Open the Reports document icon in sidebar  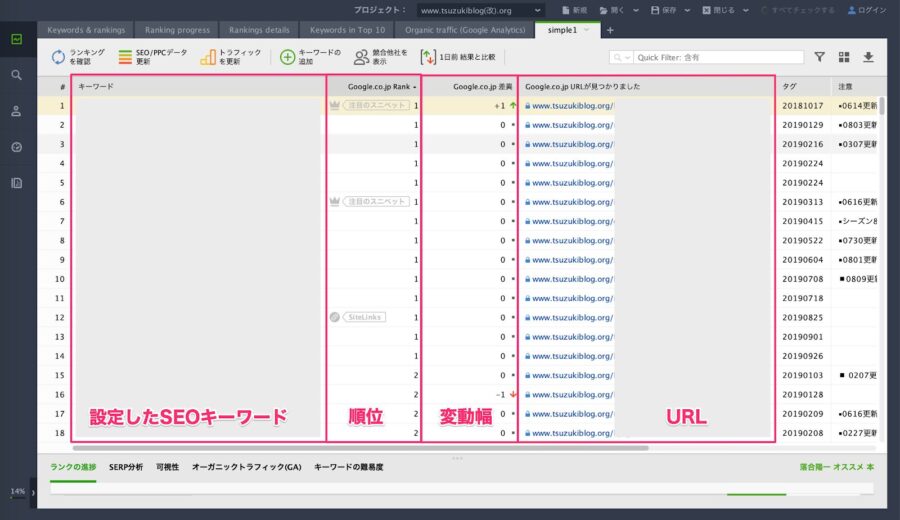(17, 183)
